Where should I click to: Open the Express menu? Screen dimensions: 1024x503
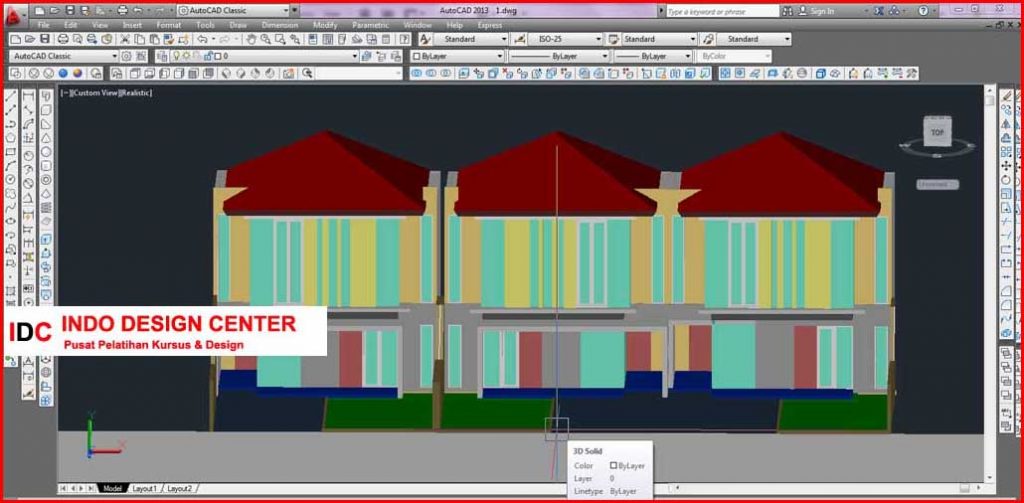click(490, 25)
